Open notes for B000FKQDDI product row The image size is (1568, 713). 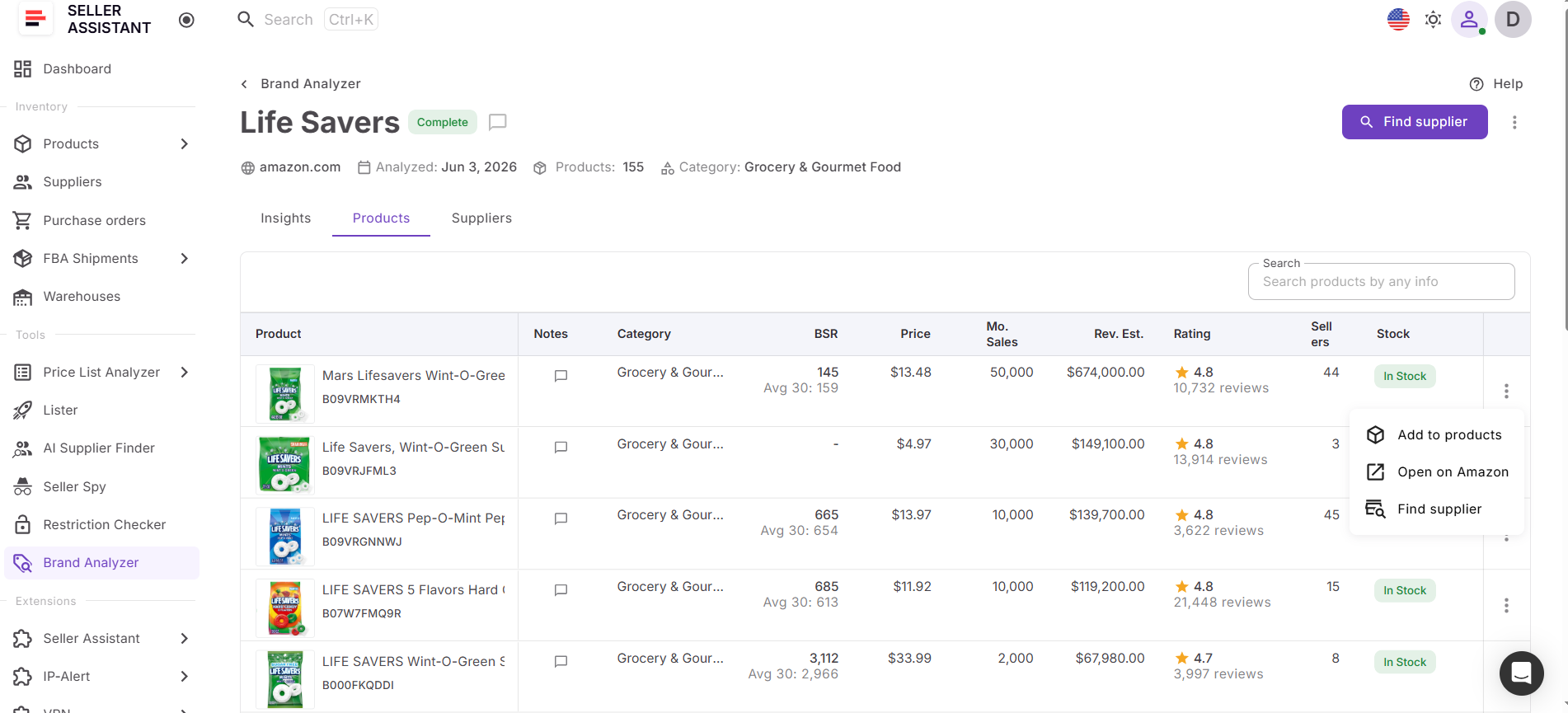coord(561,662)
